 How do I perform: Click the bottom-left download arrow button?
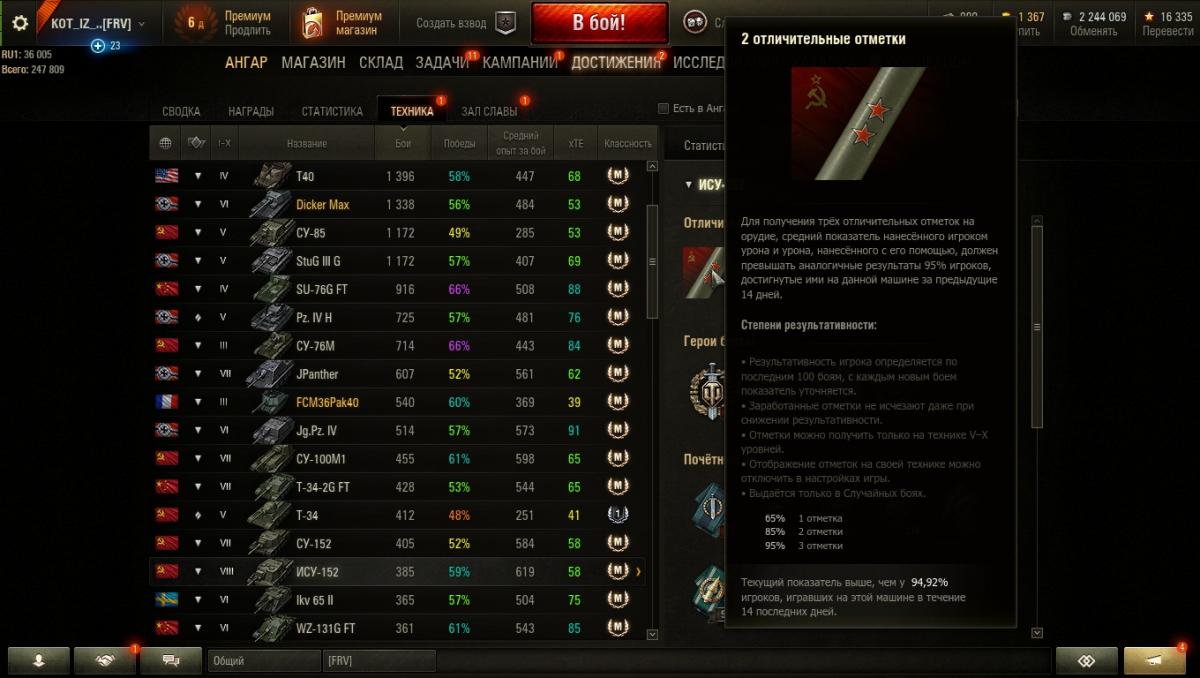(39, 660)
